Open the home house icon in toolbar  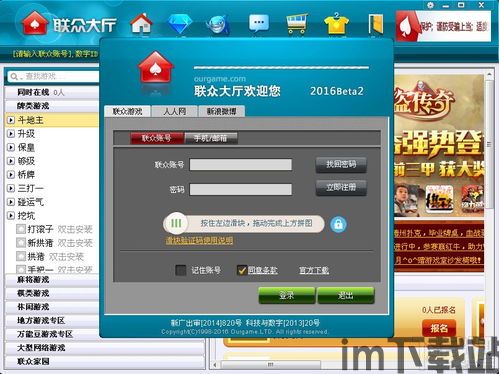142,23
